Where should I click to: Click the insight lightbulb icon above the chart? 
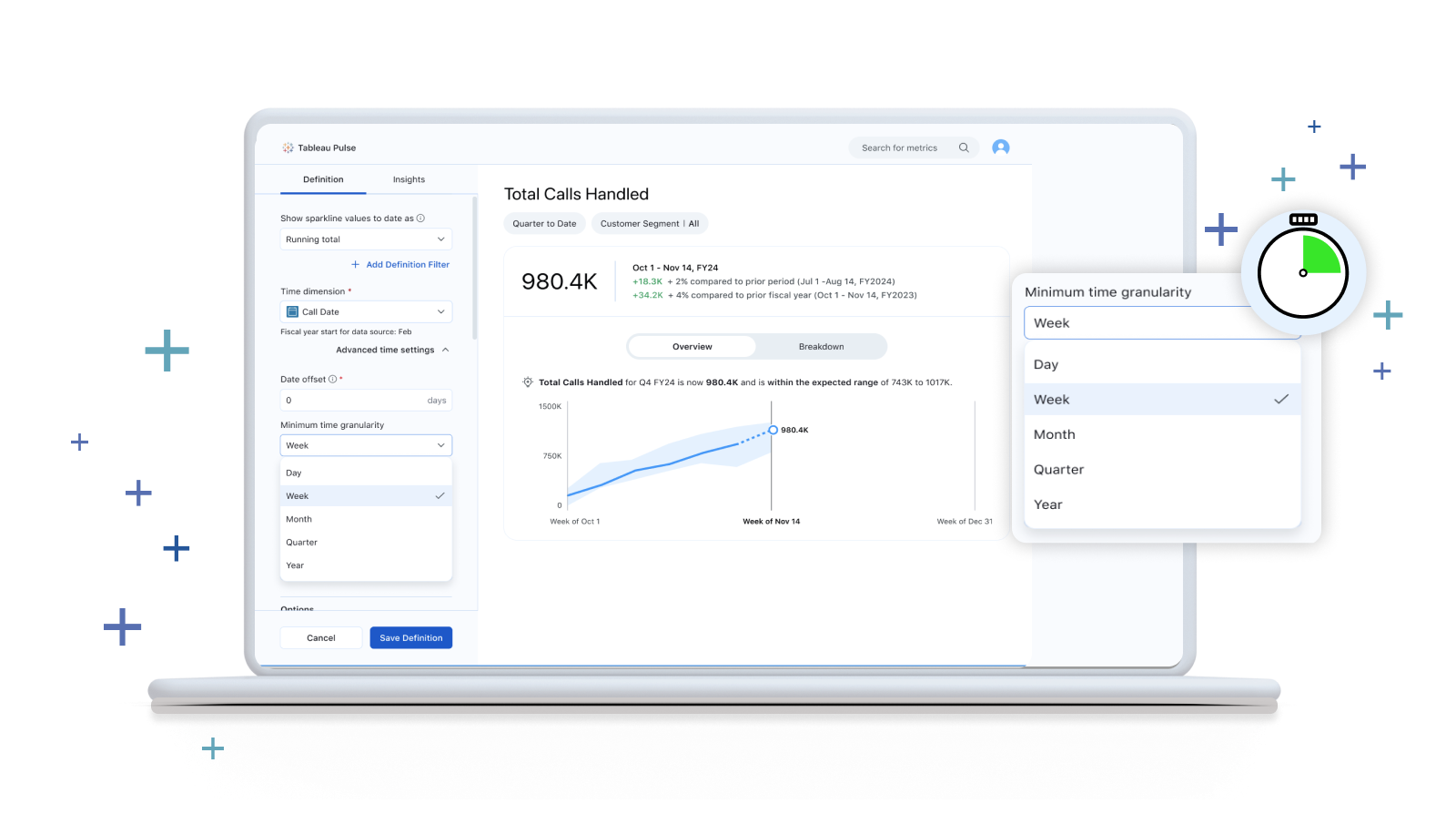click(527, 382)
